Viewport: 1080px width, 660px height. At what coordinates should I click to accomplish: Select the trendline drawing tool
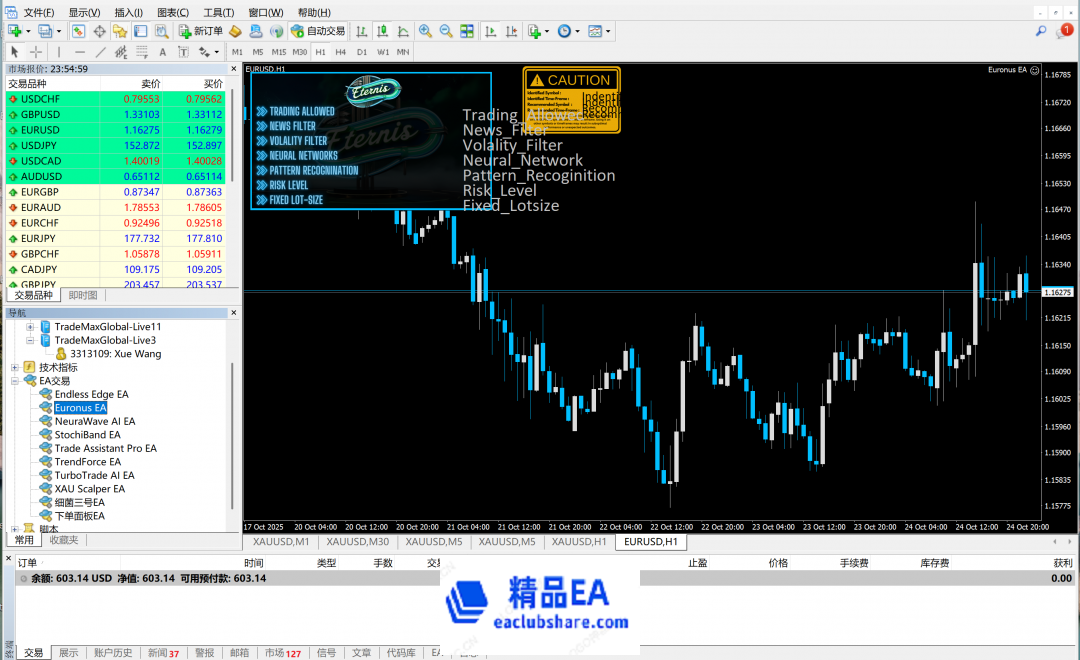(x=101, y=52)
